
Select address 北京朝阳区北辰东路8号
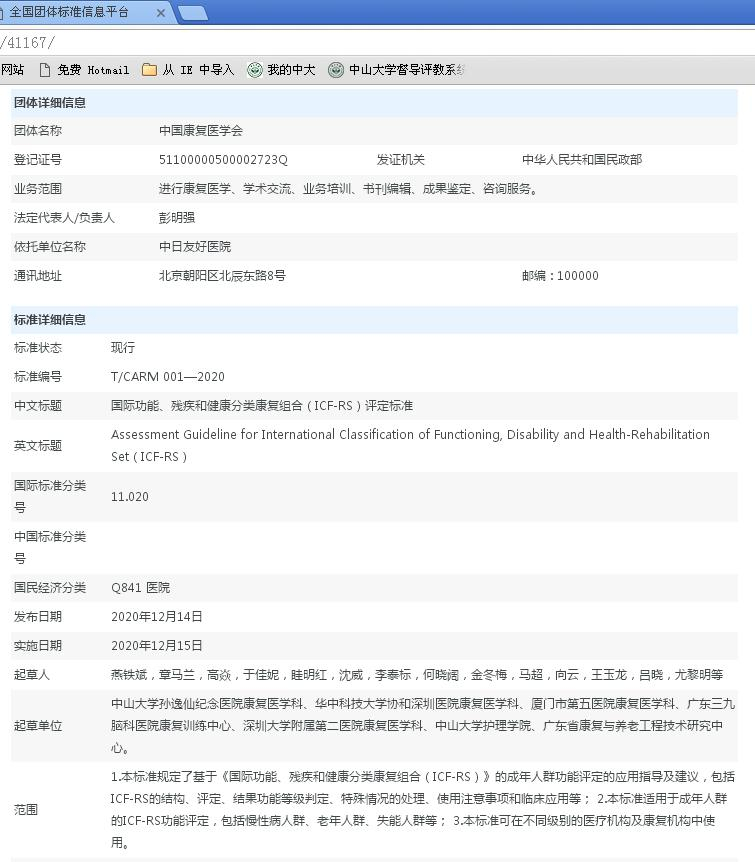[222, 276]
